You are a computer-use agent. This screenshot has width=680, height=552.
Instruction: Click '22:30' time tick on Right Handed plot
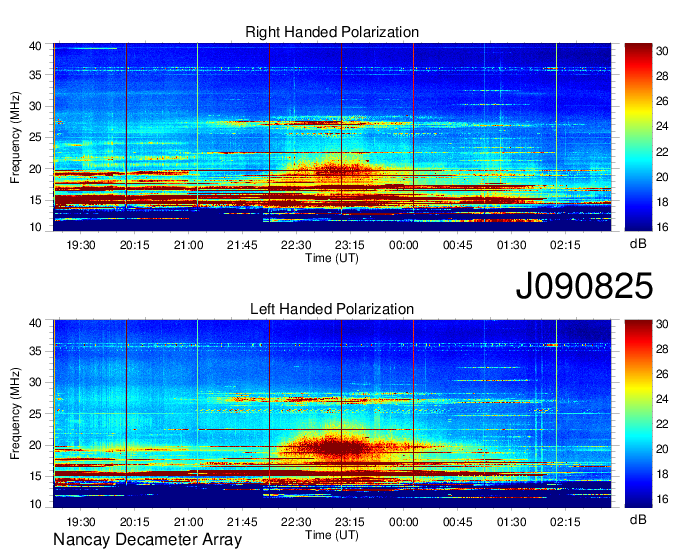(296, 245)
